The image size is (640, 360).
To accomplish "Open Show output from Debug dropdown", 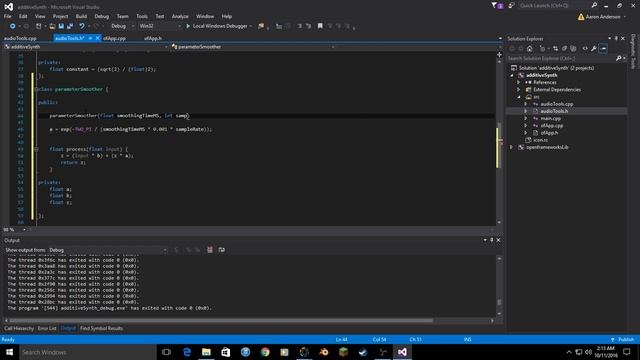I will 107,250.
